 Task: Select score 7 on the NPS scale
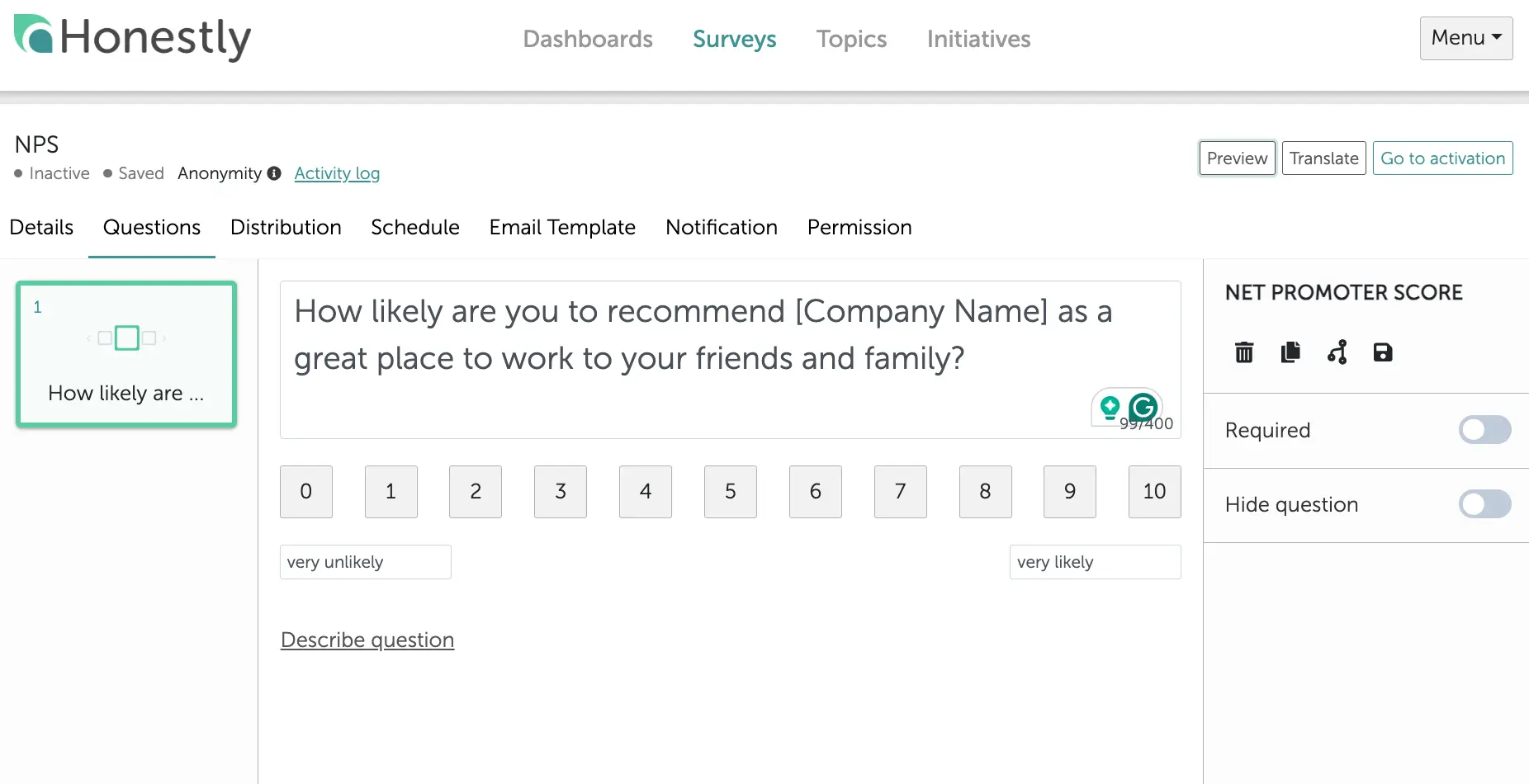point(900,492)
